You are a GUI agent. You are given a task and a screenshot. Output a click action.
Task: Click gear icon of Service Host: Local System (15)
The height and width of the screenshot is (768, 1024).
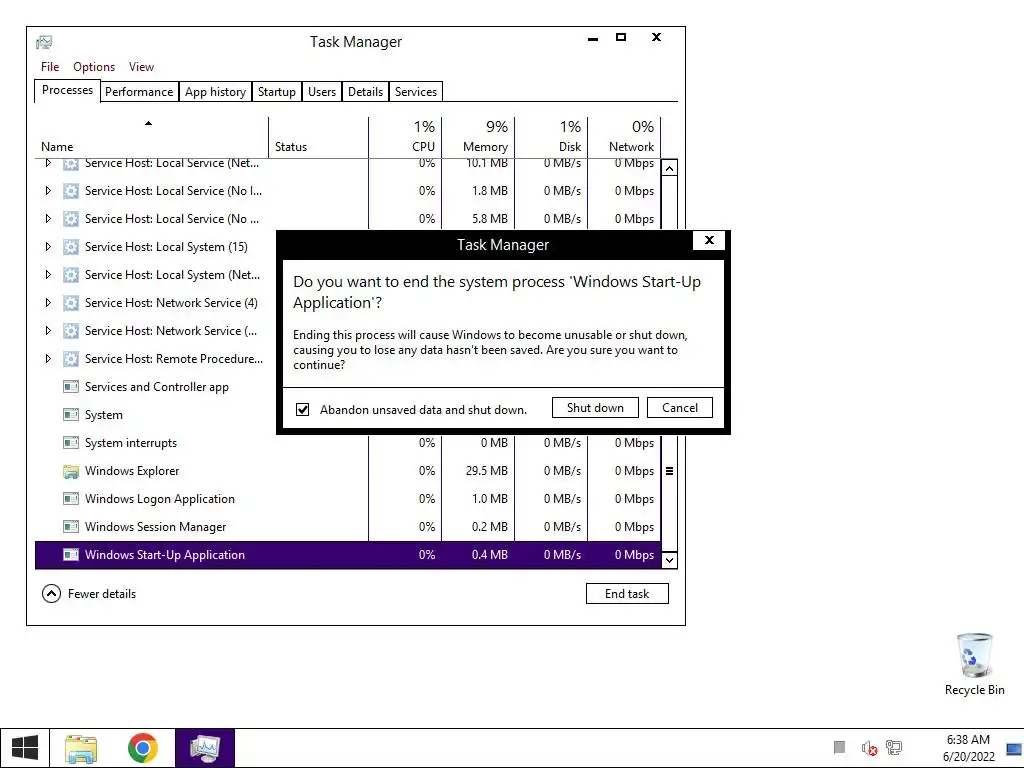click(x=71, y=247)
